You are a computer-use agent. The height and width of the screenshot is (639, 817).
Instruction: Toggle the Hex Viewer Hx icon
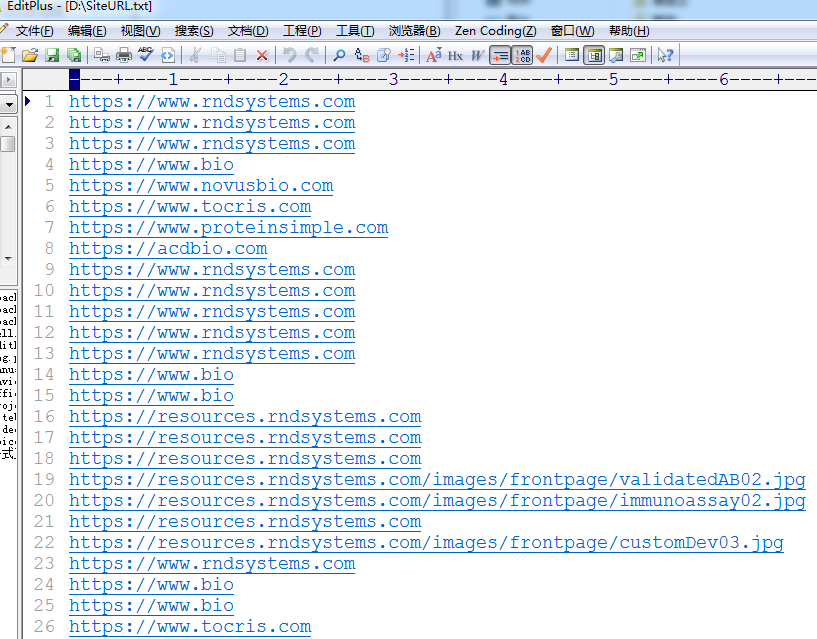point(455,55)
